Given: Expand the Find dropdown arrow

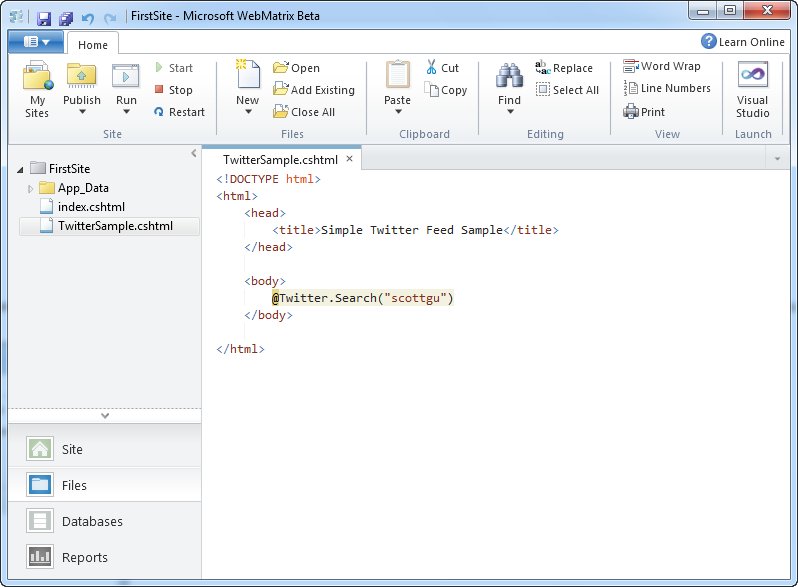Looking at the screenshot, I should click(x=510, y=112).
